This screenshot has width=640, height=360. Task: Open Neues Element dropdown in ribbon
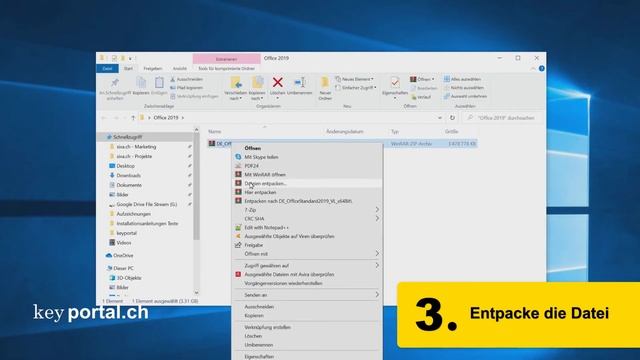click(x=354, y=79)
